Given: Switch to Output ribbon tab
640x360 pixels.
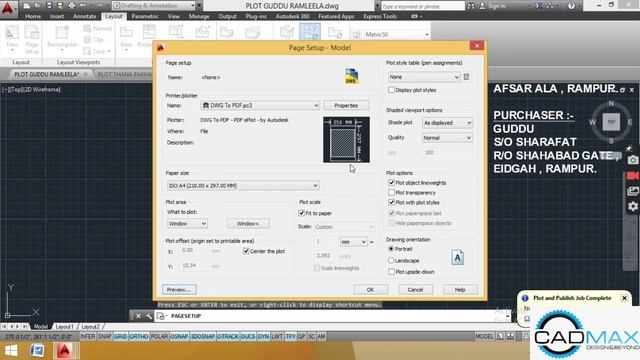Looking at the screenshot, I should tap(227, 16).
